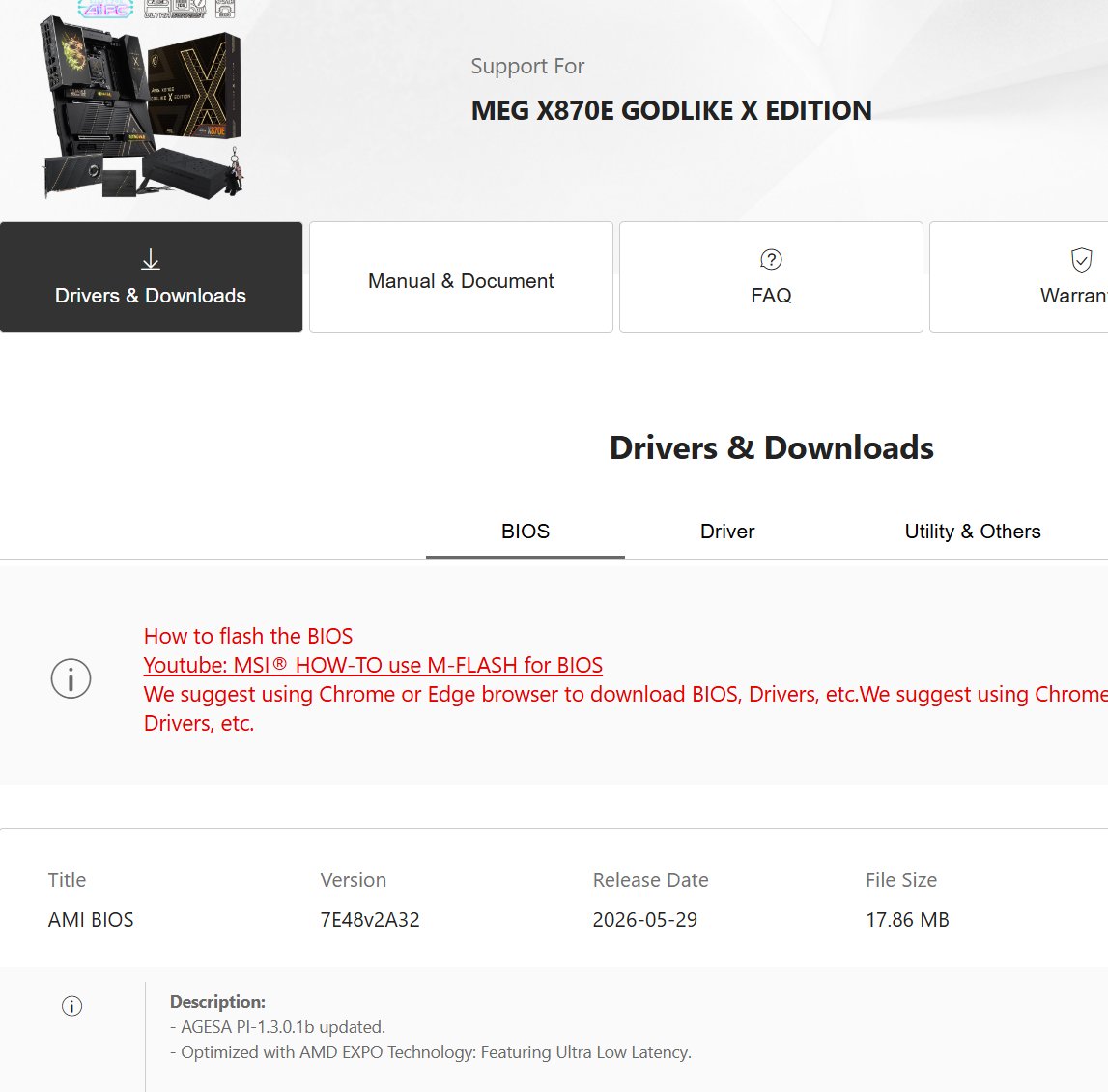Click the info icon beside Description
The image size is (1108, 1092).
click(x=72, y=1006)
